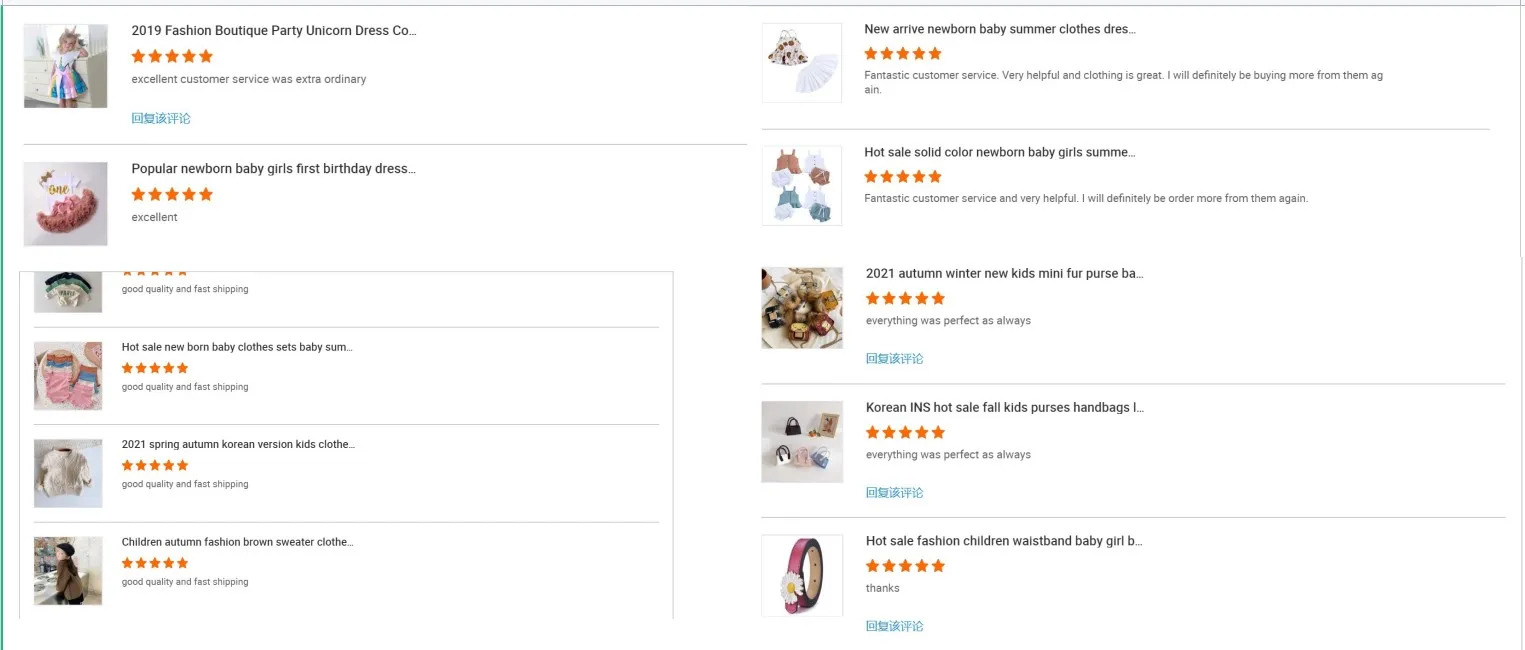Viewport: 1525px width, 650px height.
Task: Click the five-star rating under waistband listing
Action: click(x=904, y=566)
